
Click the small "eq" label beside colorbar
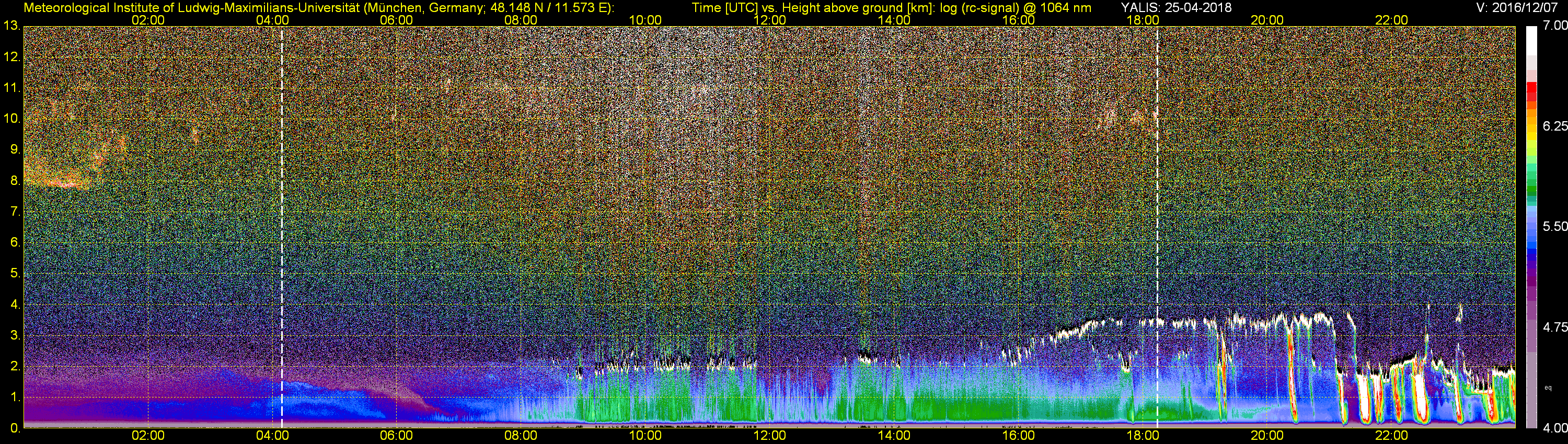(1548, 387)
